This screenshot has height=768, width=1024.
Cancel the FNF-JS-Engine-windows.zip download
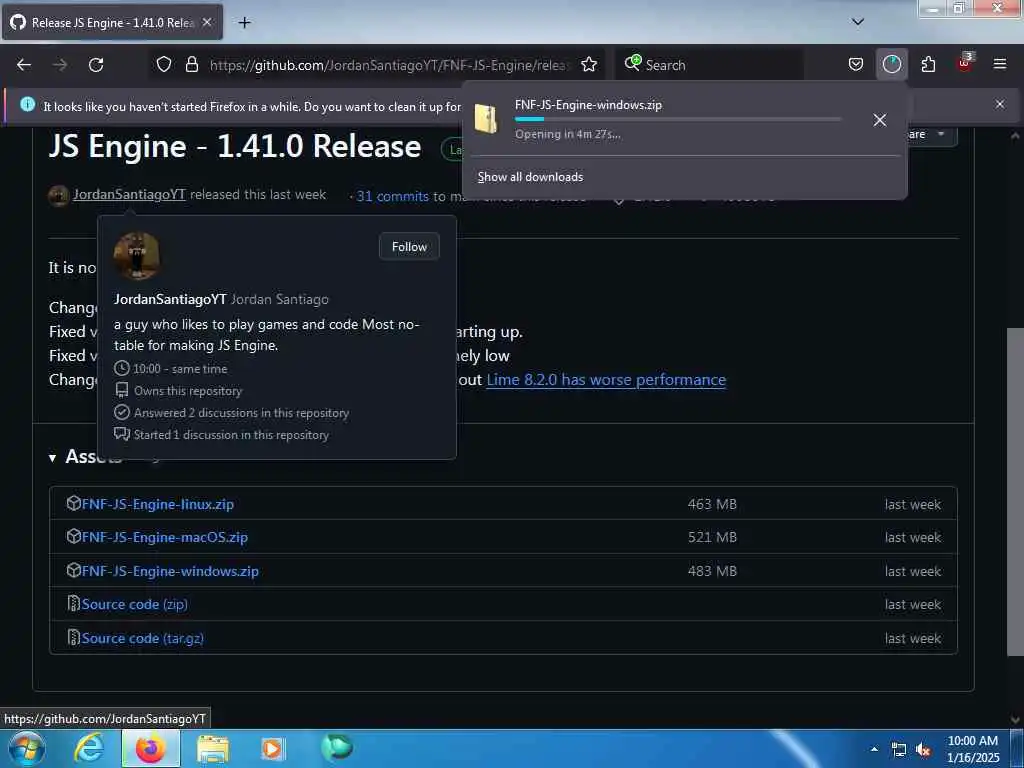coord(880,120)
